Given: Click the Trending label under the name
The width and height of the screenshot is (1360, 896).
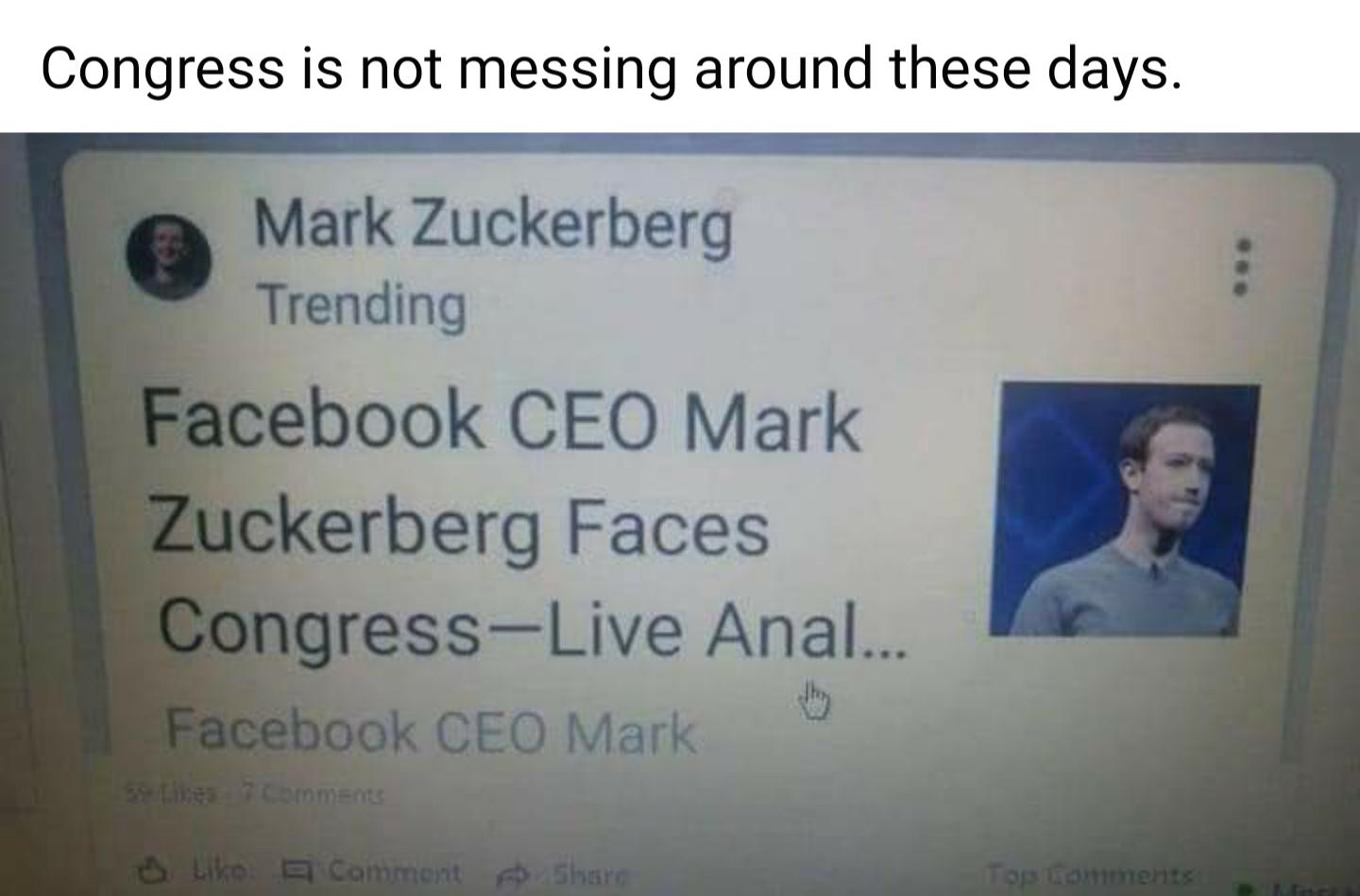Looking at the screenshot, I should click(363, 305).
